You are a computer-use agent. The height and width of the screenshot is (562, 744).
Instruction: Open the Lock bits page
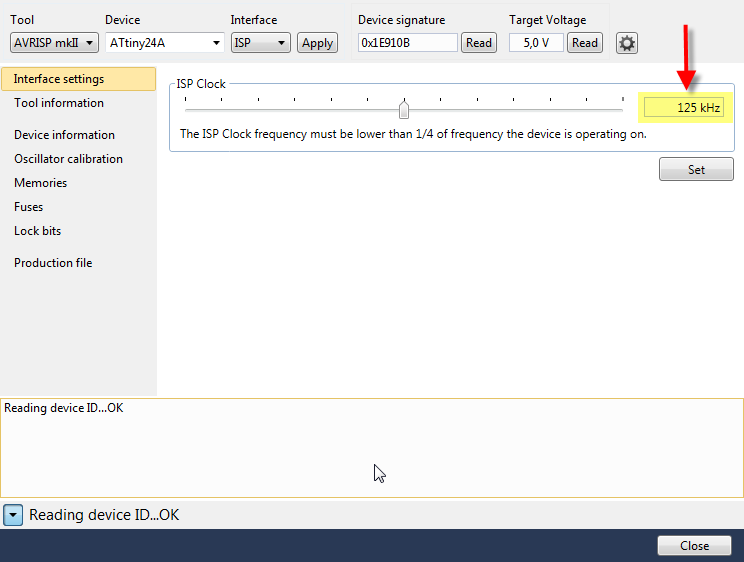click(x=38, y=231)
